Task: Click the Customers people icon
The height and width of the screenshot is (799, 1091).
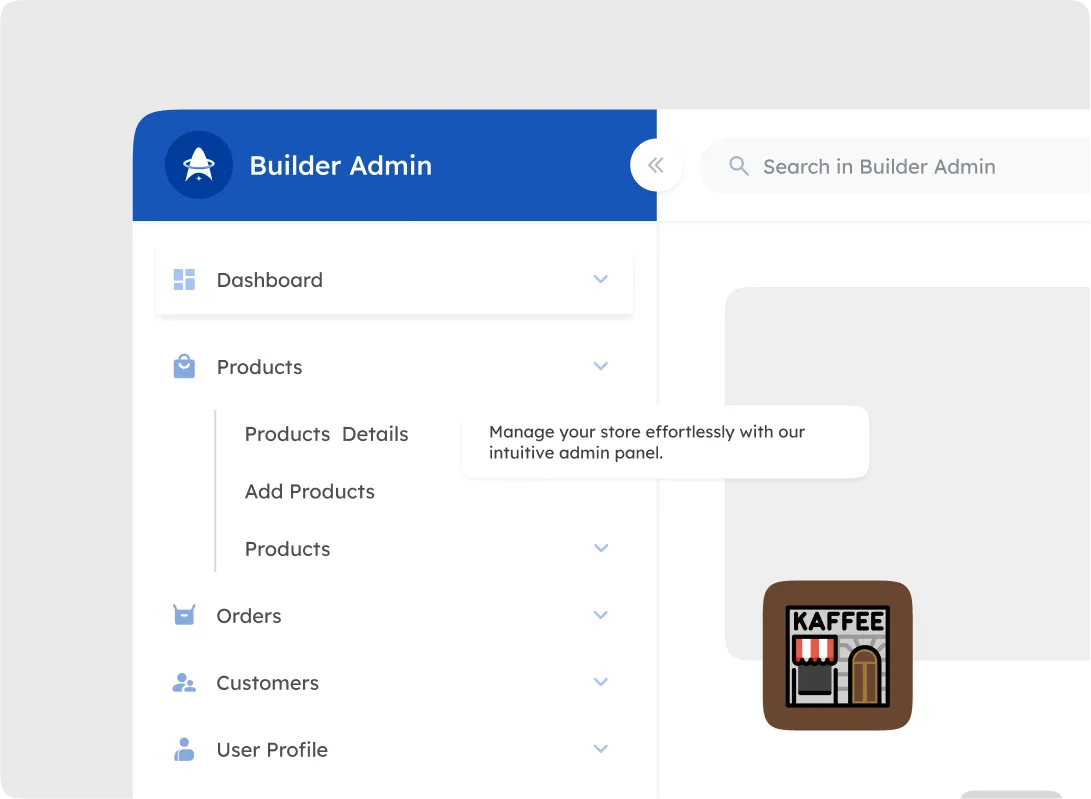Action: click(184, 682)
